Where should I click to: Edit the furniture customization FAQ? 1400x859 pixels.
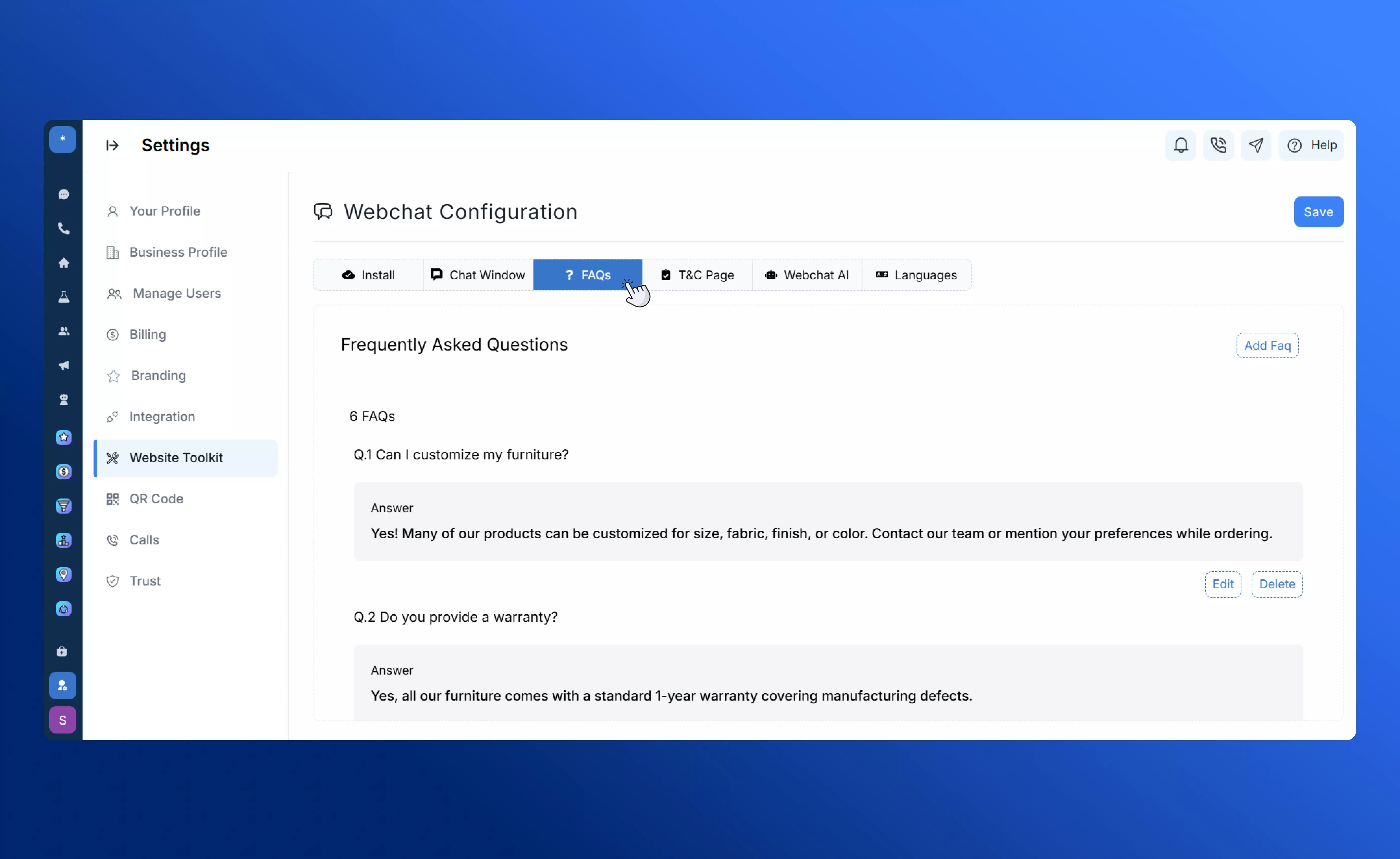coord(1223,584)
